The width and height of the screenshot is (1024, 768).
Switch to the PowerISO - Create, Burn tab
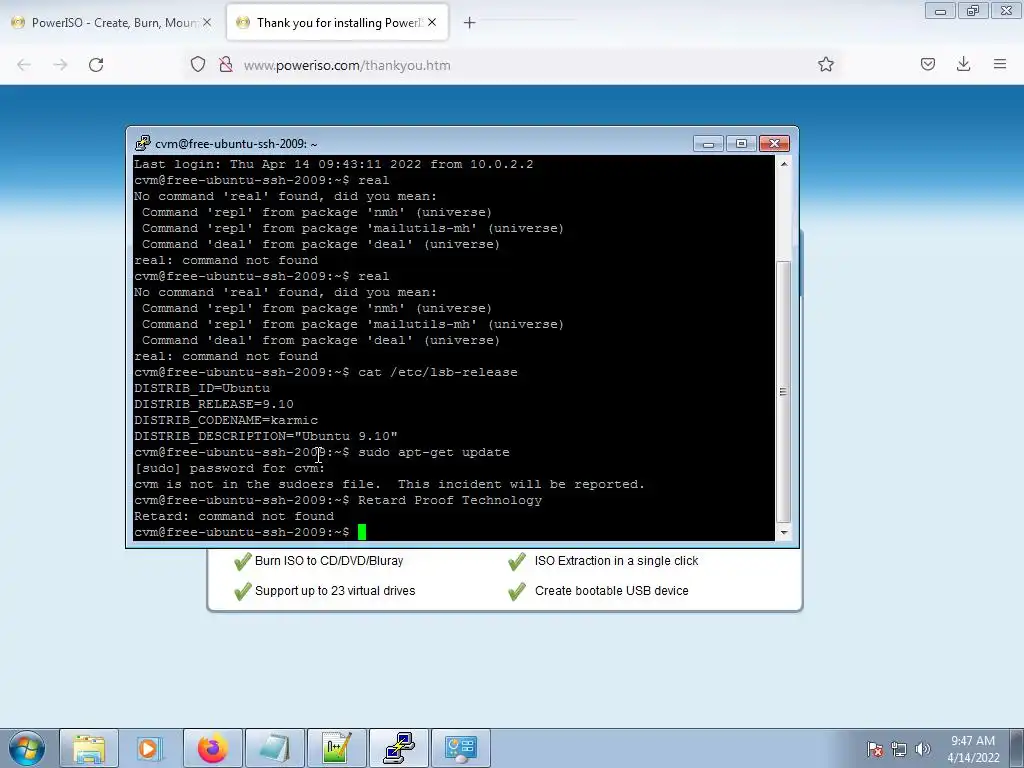coord(111,23)
